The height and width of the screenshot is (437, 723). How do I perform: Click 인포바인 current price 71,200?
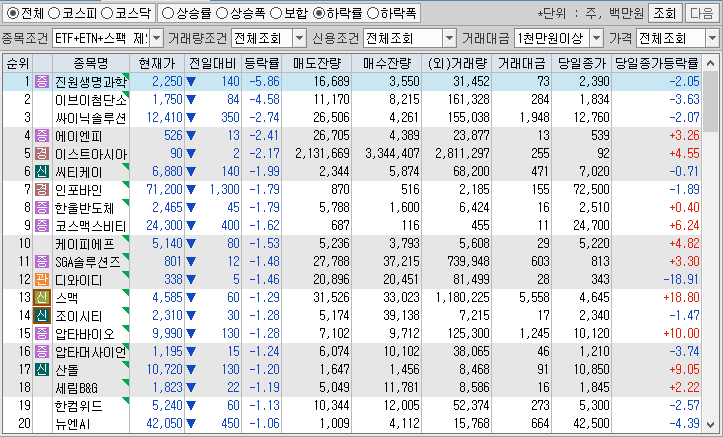(x=165, y=189)
